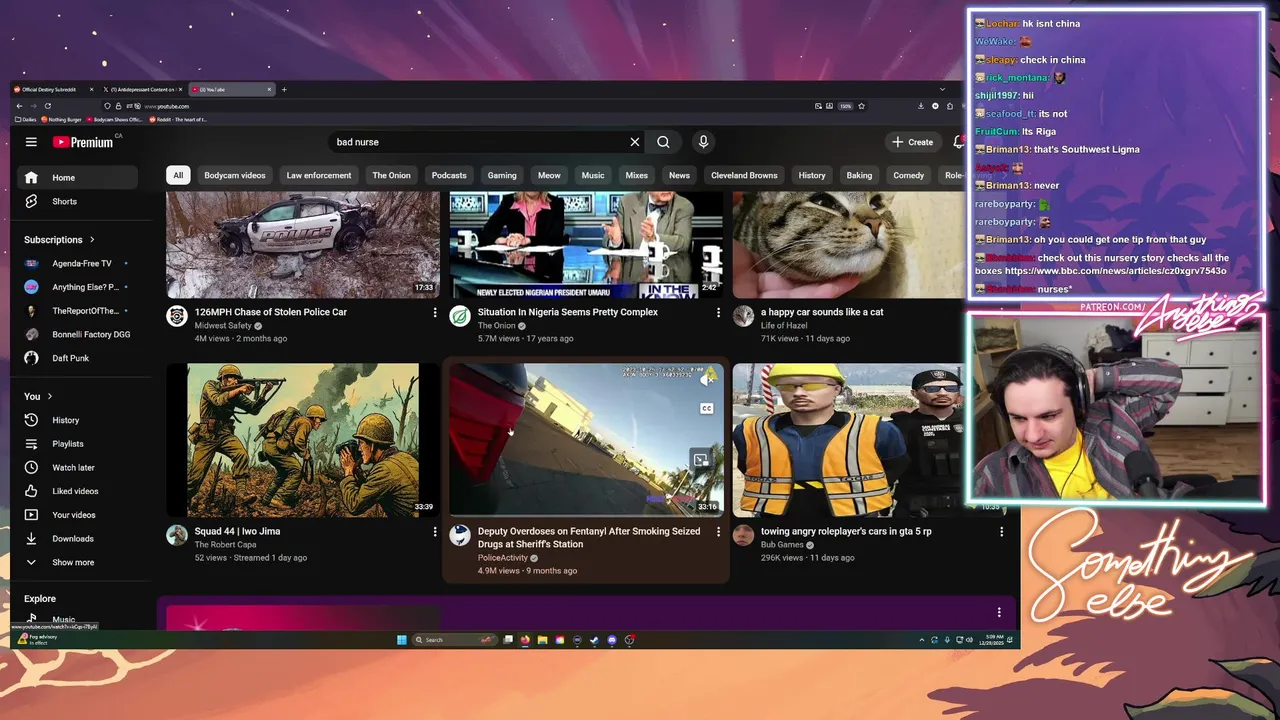Toggle mute on the Deputy Overdoses preview
This screenshot has height=720, width=1280.
[x=708, y=378]
